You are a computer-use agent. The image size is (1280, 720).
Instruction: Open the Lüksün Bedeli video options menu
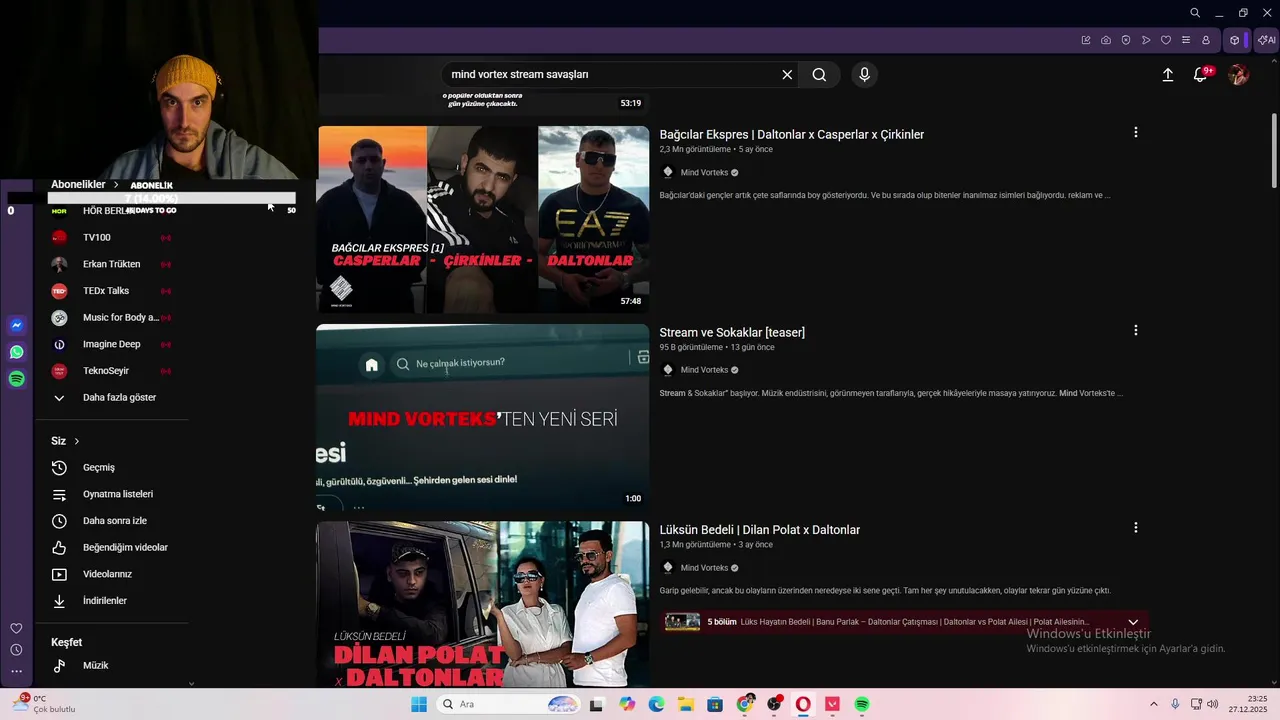pyautogui.click(x=1135, y=528)
